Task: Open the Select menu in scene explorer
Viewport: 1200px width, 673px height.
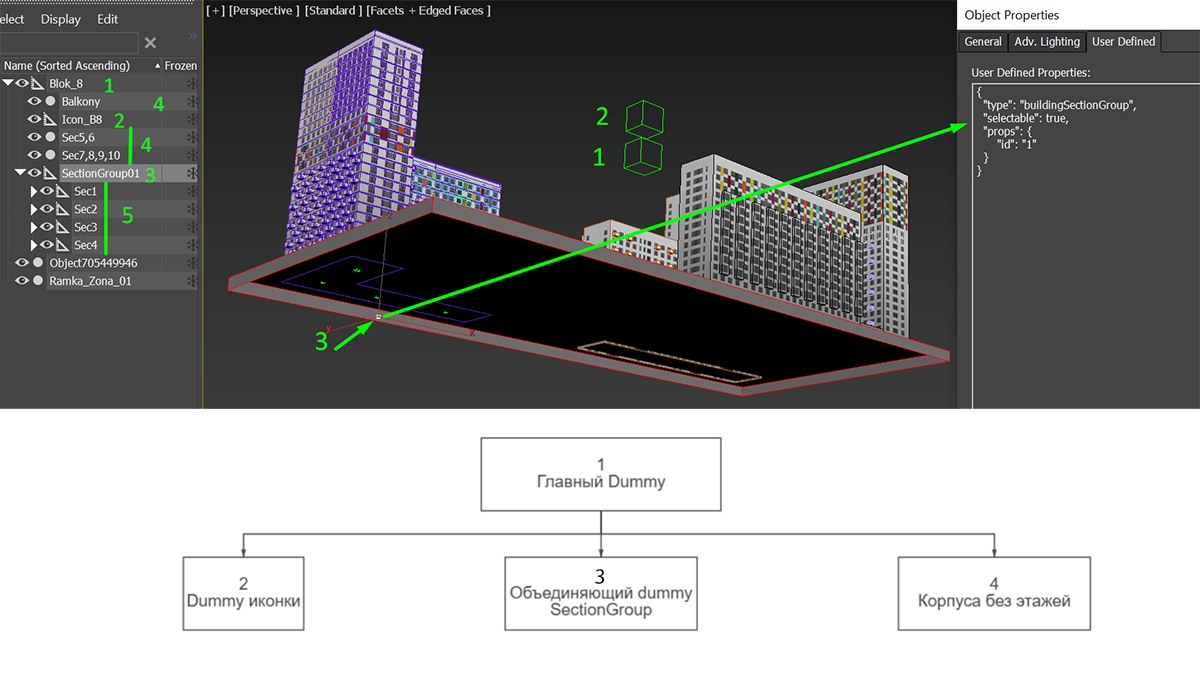Action: tap(12, 19)
